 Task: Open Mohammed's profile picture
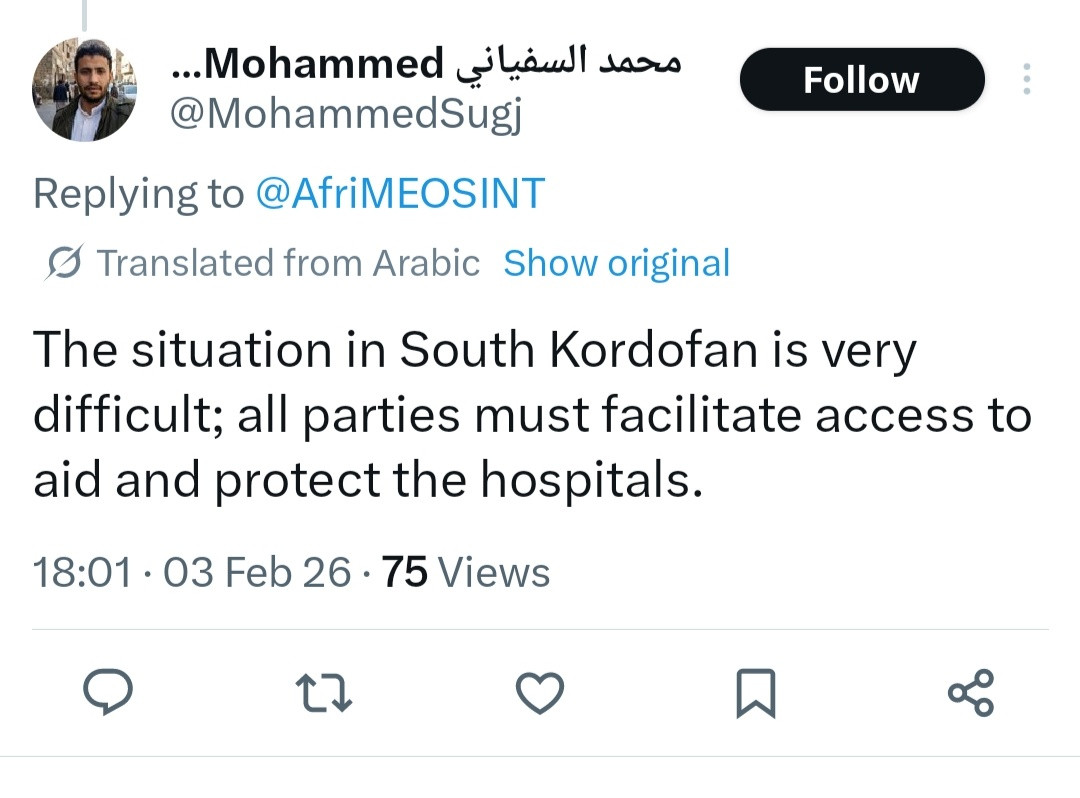point(84,89)
